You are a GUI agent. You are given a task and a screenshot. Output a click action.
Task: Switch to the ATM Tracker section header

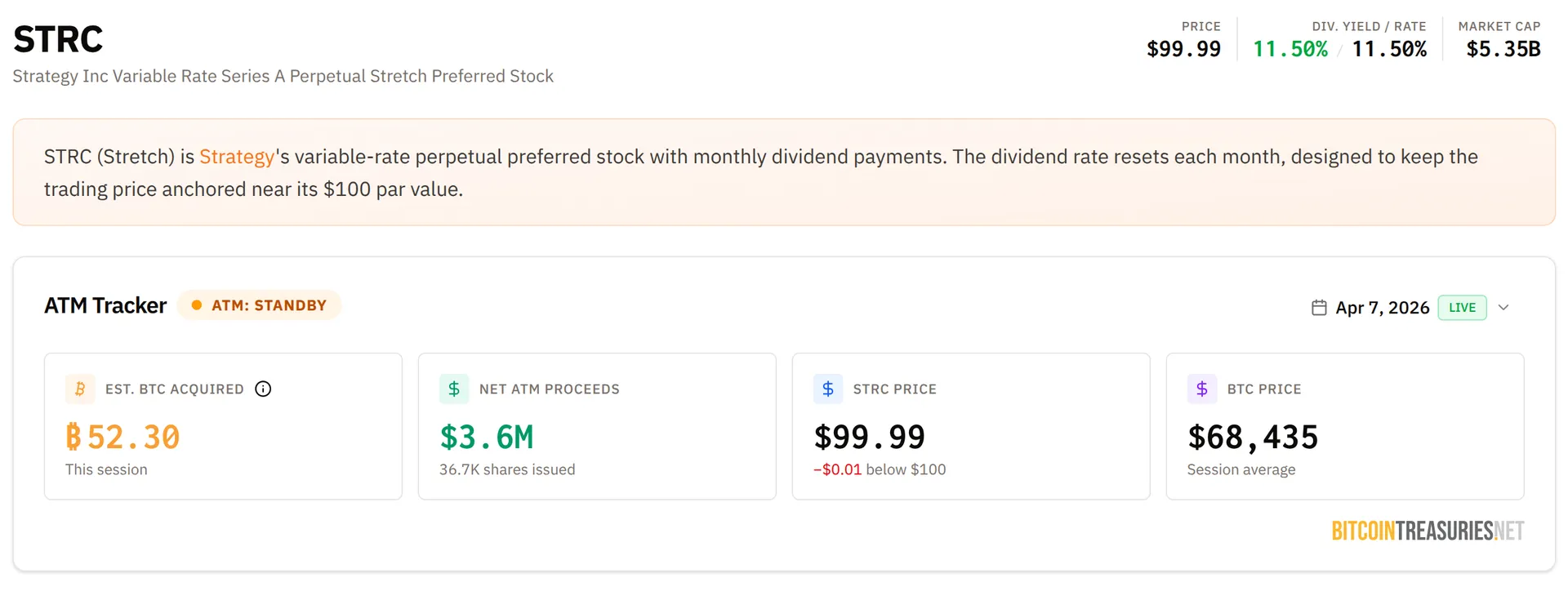coord(105,304)
